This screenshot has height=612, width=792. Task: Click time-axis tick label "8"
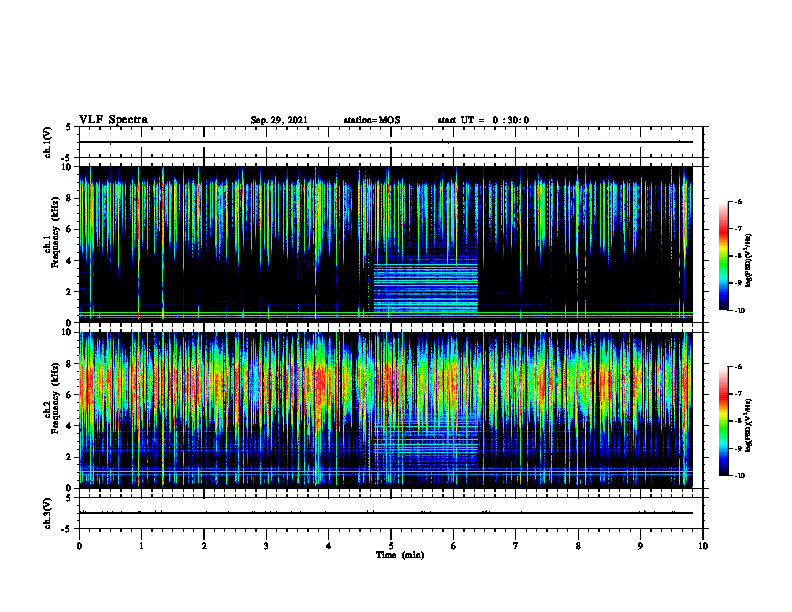[578, 546]
